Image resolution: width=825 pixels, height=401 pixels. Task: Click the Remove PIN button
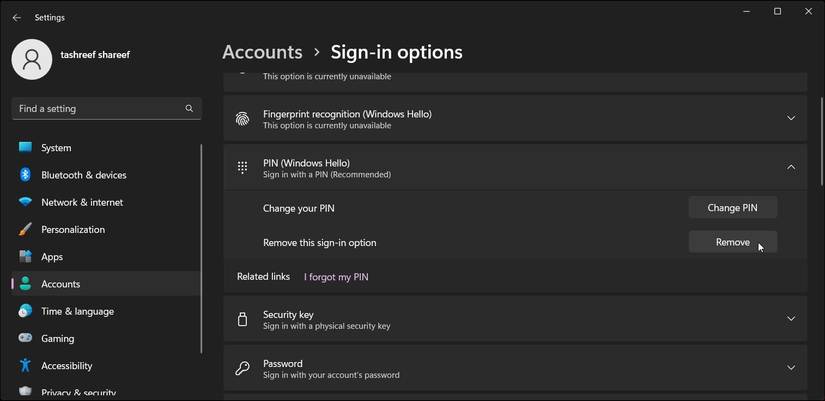click(732, 242)
